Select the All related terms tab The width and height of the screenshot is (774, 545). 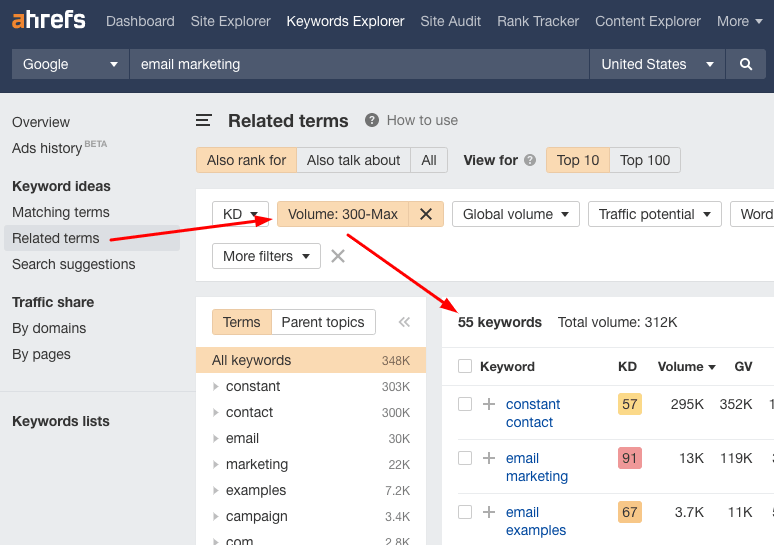pyautogui.click(x=428, y=160)
